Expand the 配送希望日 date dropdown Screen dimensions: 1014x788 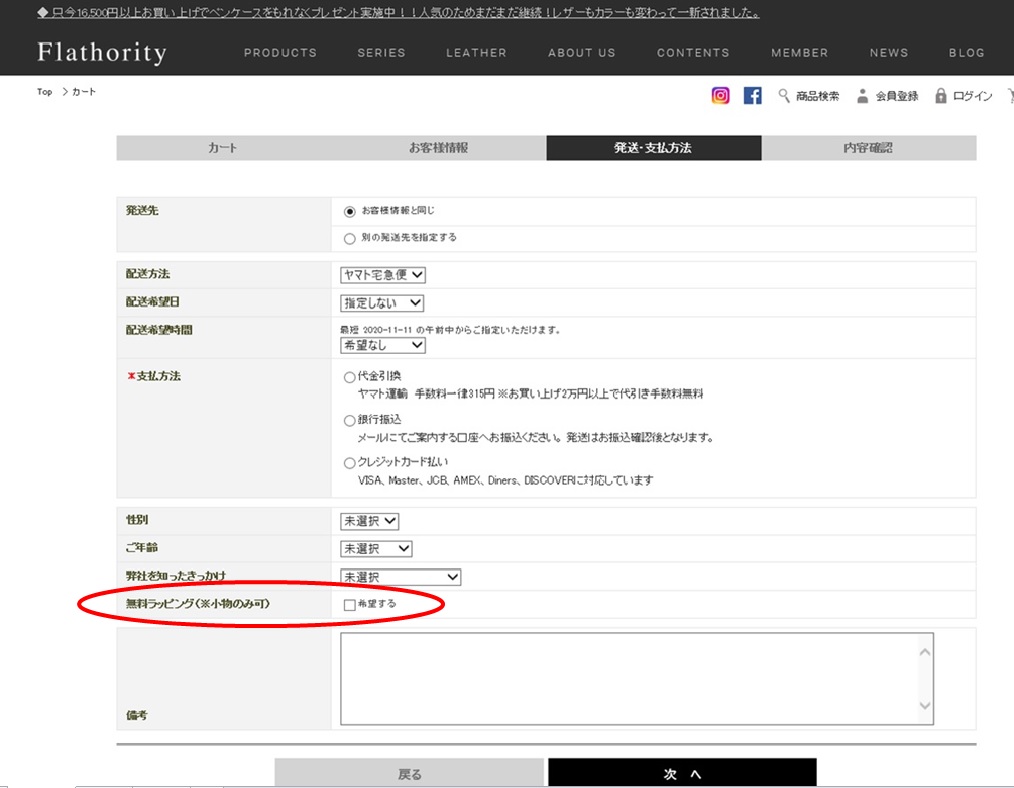pos(382,303)
